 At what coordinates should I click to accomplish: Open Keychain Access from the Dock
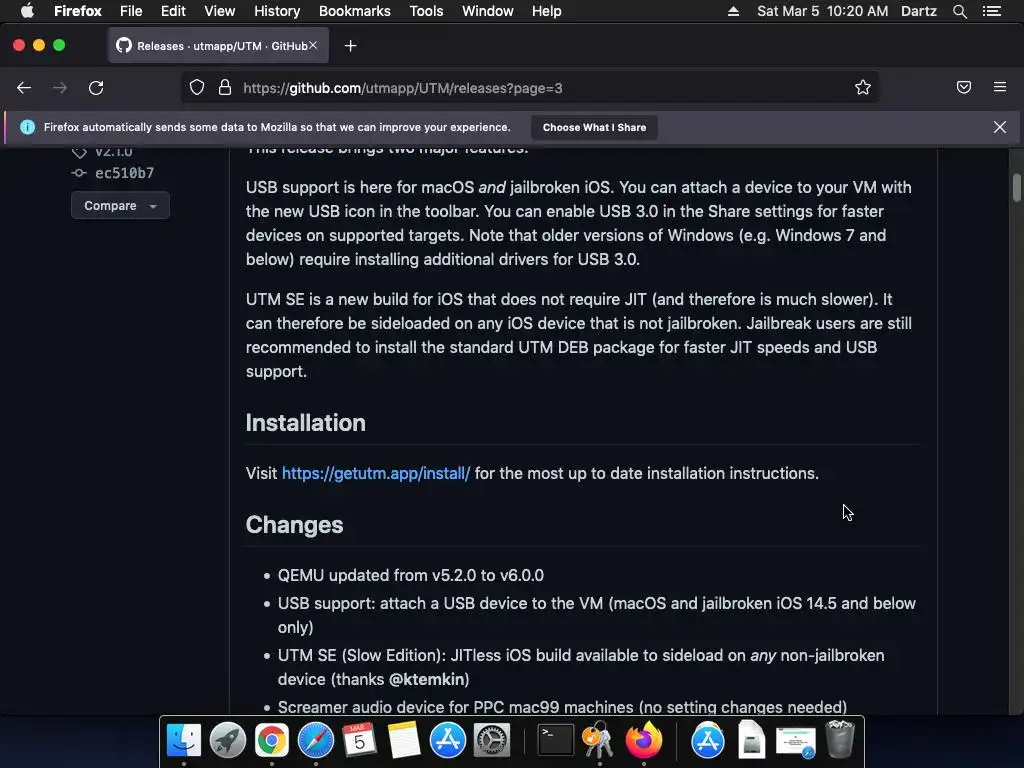[599, 741]
